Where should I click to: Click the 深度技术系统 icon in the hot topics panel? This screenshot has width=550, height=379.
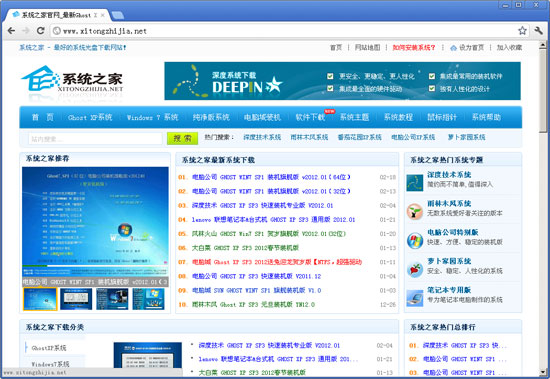415,183
